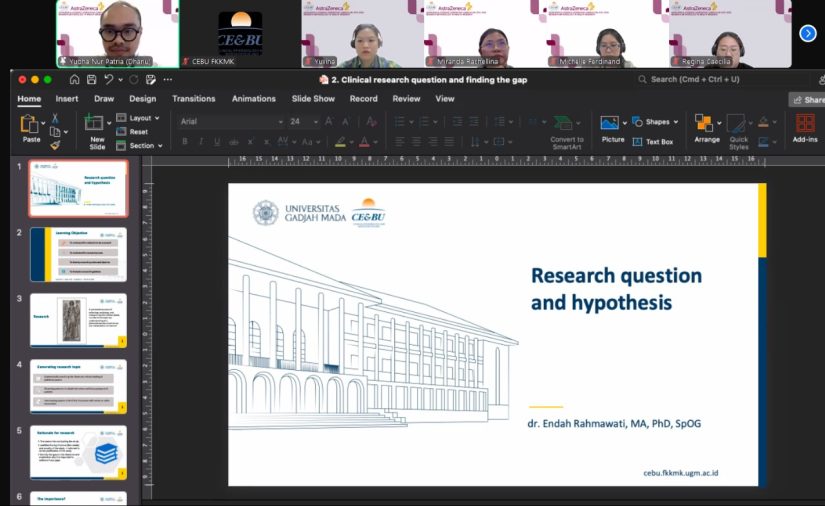Open the Add-ins icon

(805, 124)
